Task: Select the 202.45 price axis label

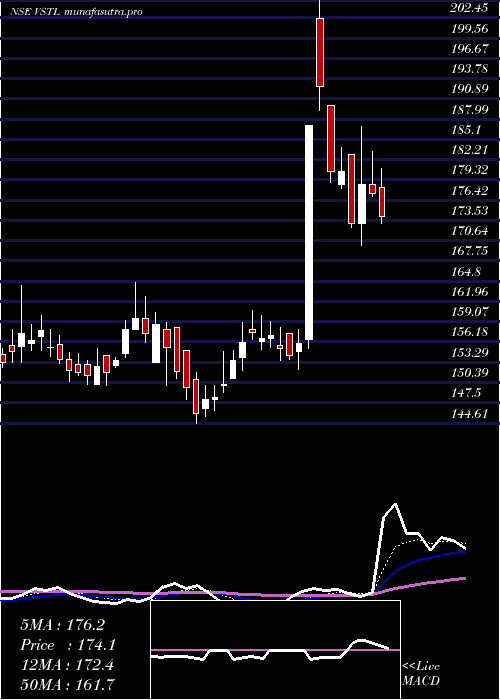Action: [x=468, y=8]
